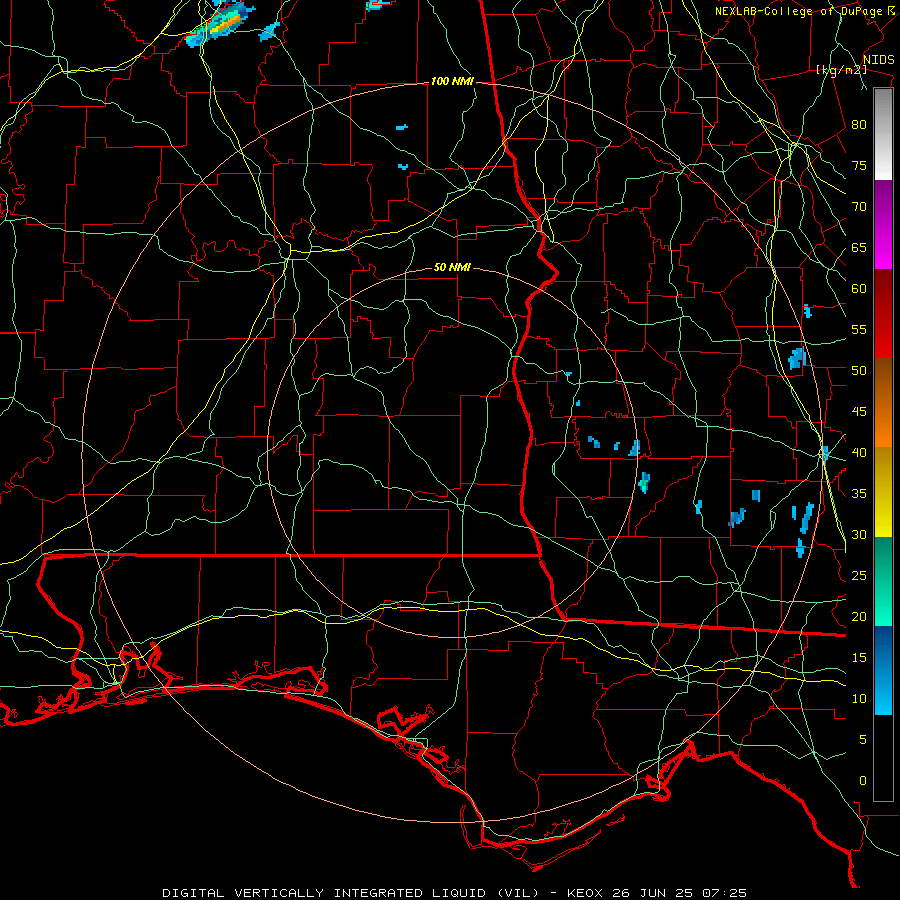Screen dimensions: 900x900
Task: Click the 50 value on the scale
Action: (x=859, y=371)
